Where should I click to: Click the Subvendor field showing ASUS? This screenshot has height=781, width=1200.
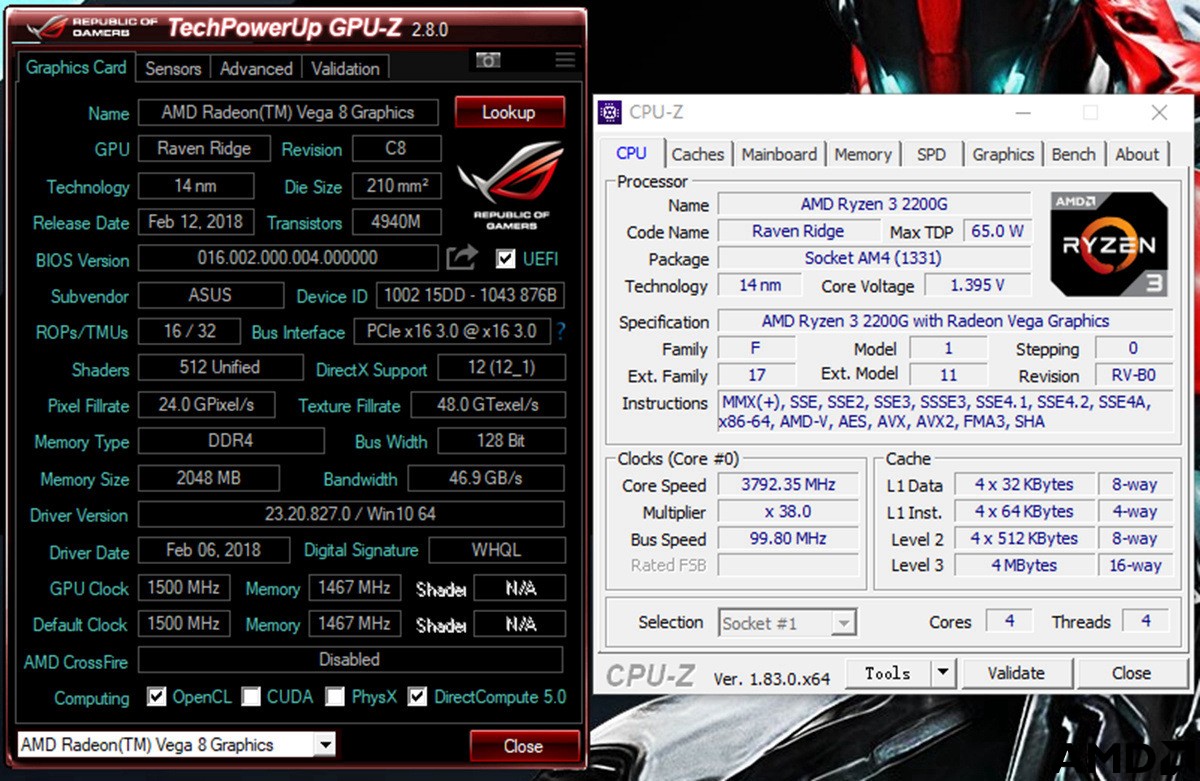pyautogui.click(x=210, y=295)
